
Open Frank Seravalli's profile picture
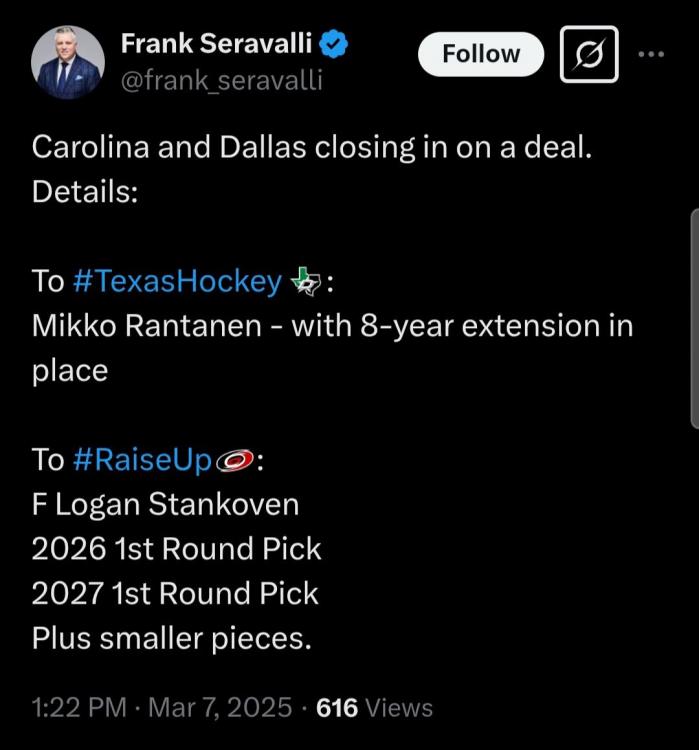coord(68,62)
